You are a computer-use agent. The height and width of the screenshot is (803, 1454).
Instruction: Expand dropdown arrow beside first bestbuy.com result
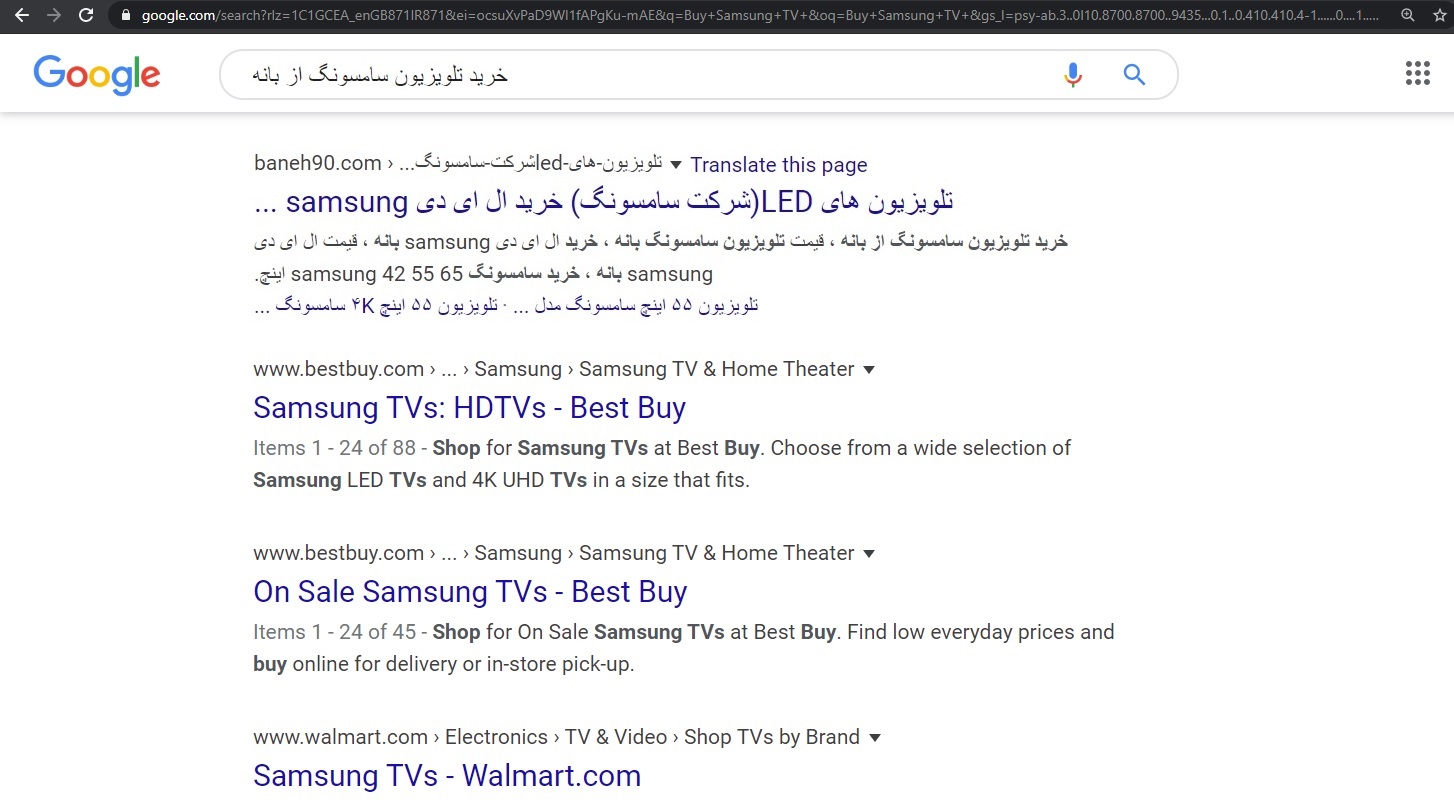tap(869, 370)
